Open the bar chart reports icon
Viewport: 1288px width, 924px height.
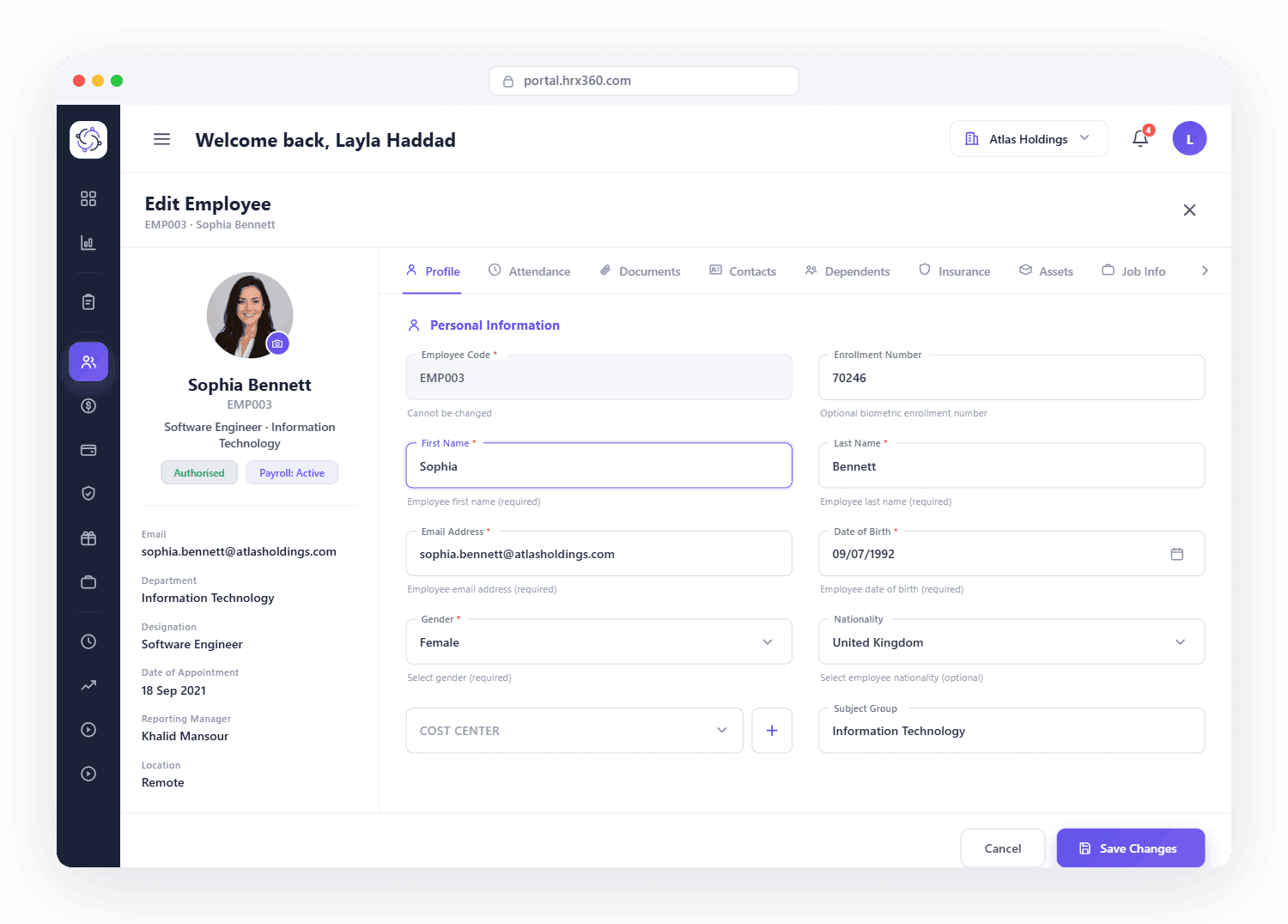point(88,243)
